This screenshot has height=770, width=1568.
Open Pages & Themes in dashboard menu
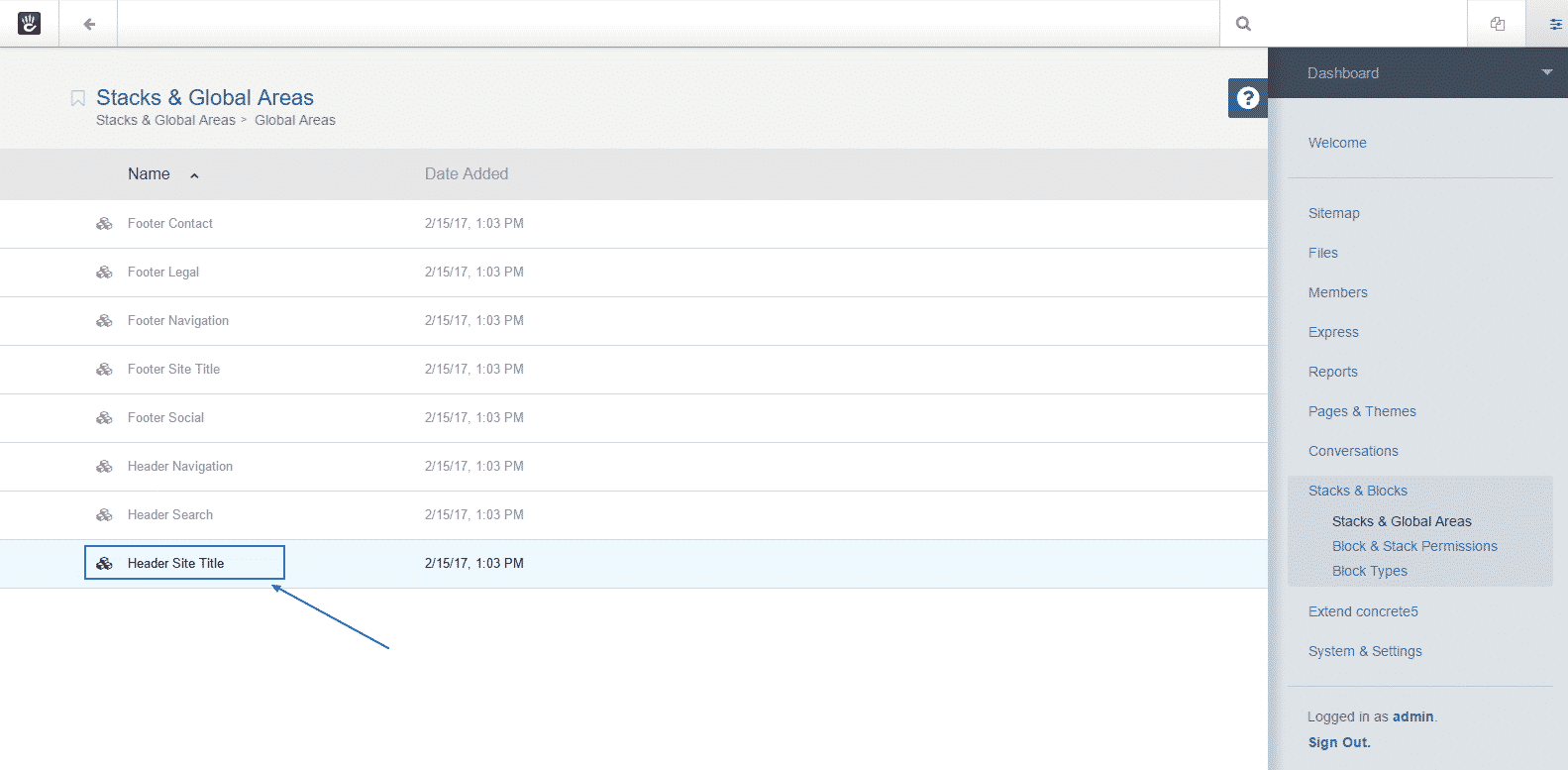click(x=1362, y=411)
